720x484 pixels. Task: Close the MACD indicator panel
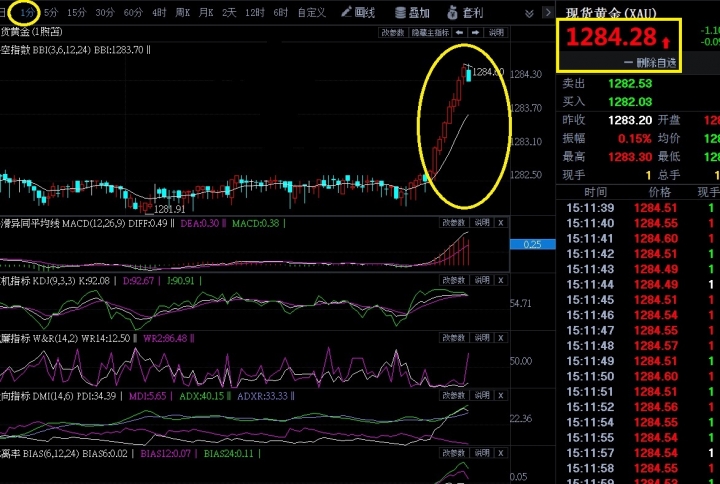click(x=501, y=223)
